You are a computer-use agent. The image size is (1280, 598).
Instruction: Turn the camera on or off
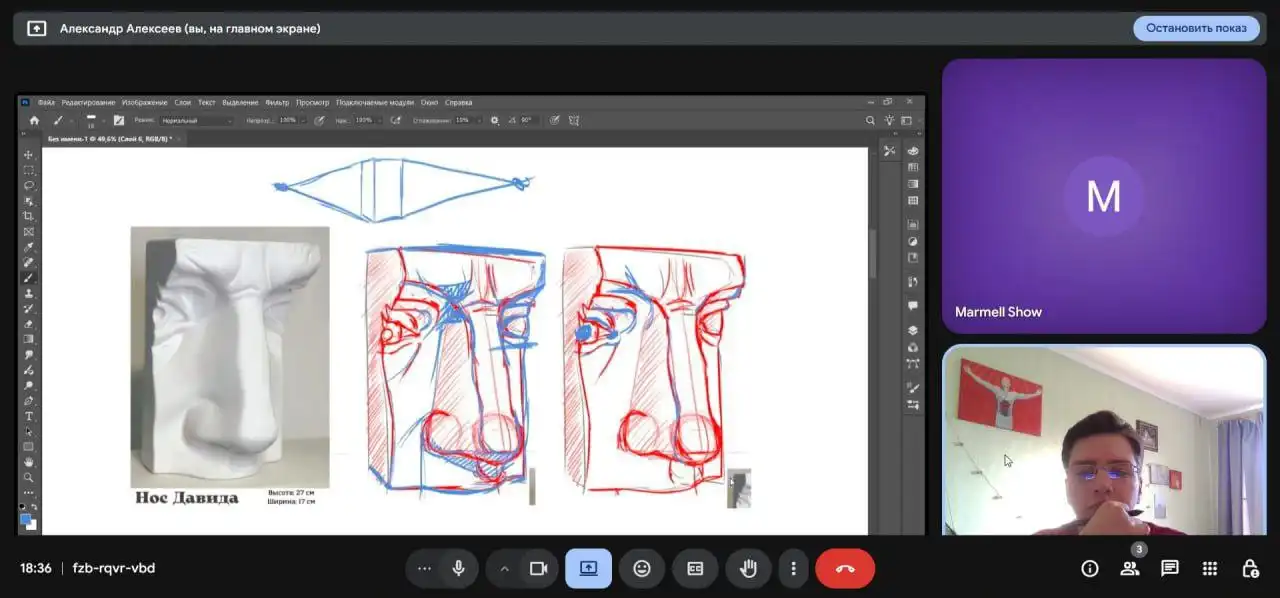(538, 568)
